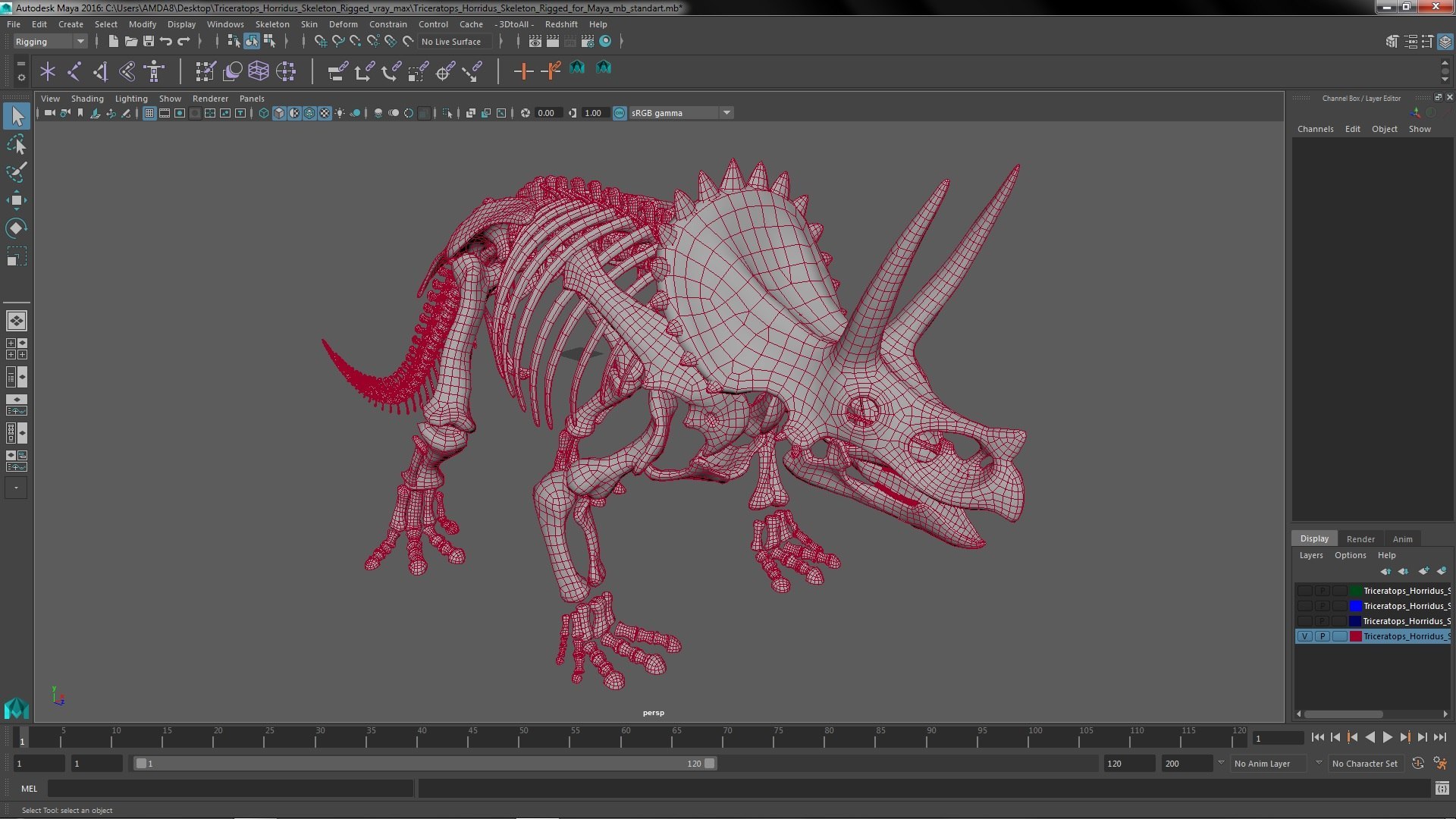Switch to the Anim layer tab
The height and width of the screenshot is (819, 1456).
(x=1402, y=539)
